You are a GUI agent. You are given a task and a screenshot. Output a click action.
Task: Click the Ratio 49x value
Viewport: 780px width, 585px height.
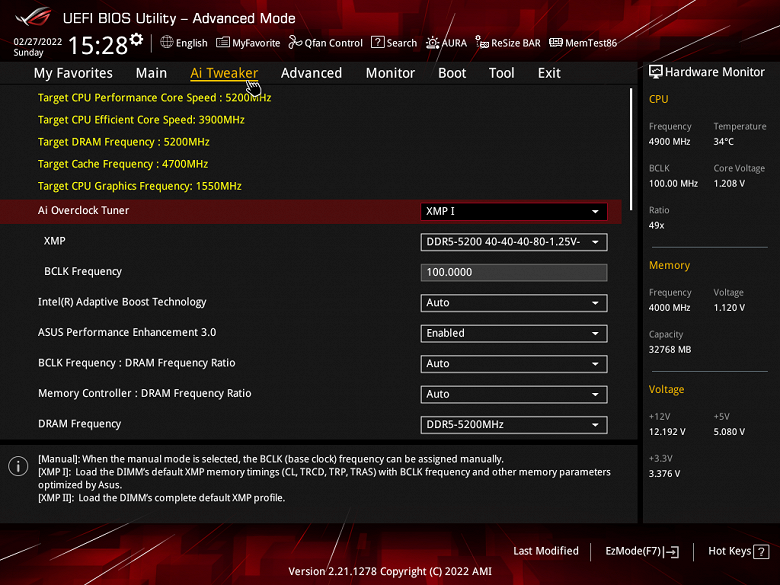pos(656,225)
